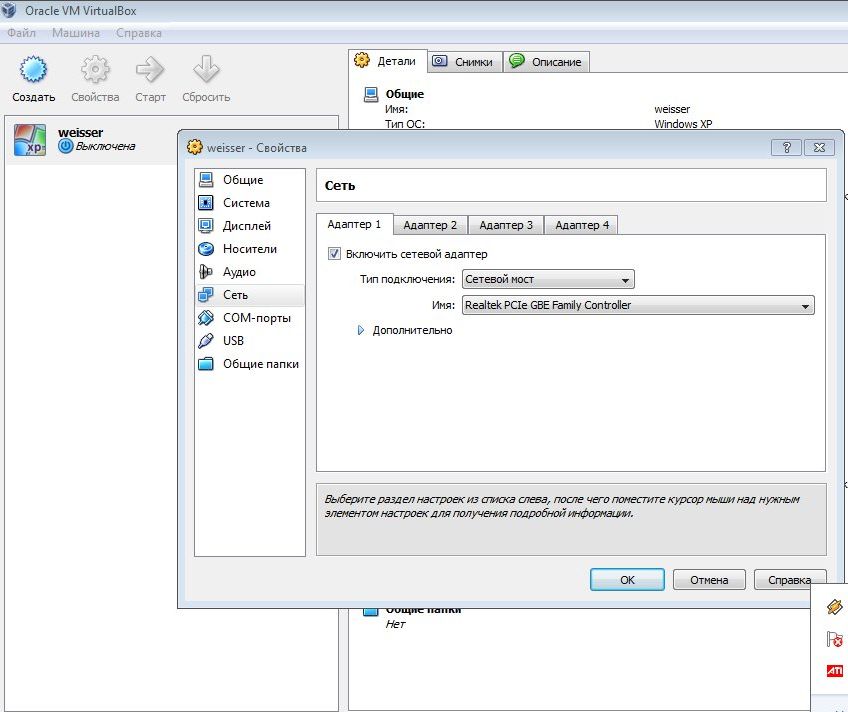This screenshot has height=712, width=848.
Task: Click the Тип ОС: label in details pane
Action: (405, 124)
